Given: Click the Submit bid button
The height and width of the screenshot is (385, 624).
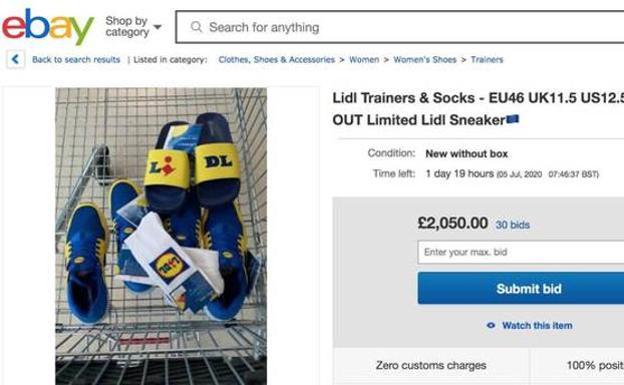Looking at the screenshot, I should [x=521, y=288].
